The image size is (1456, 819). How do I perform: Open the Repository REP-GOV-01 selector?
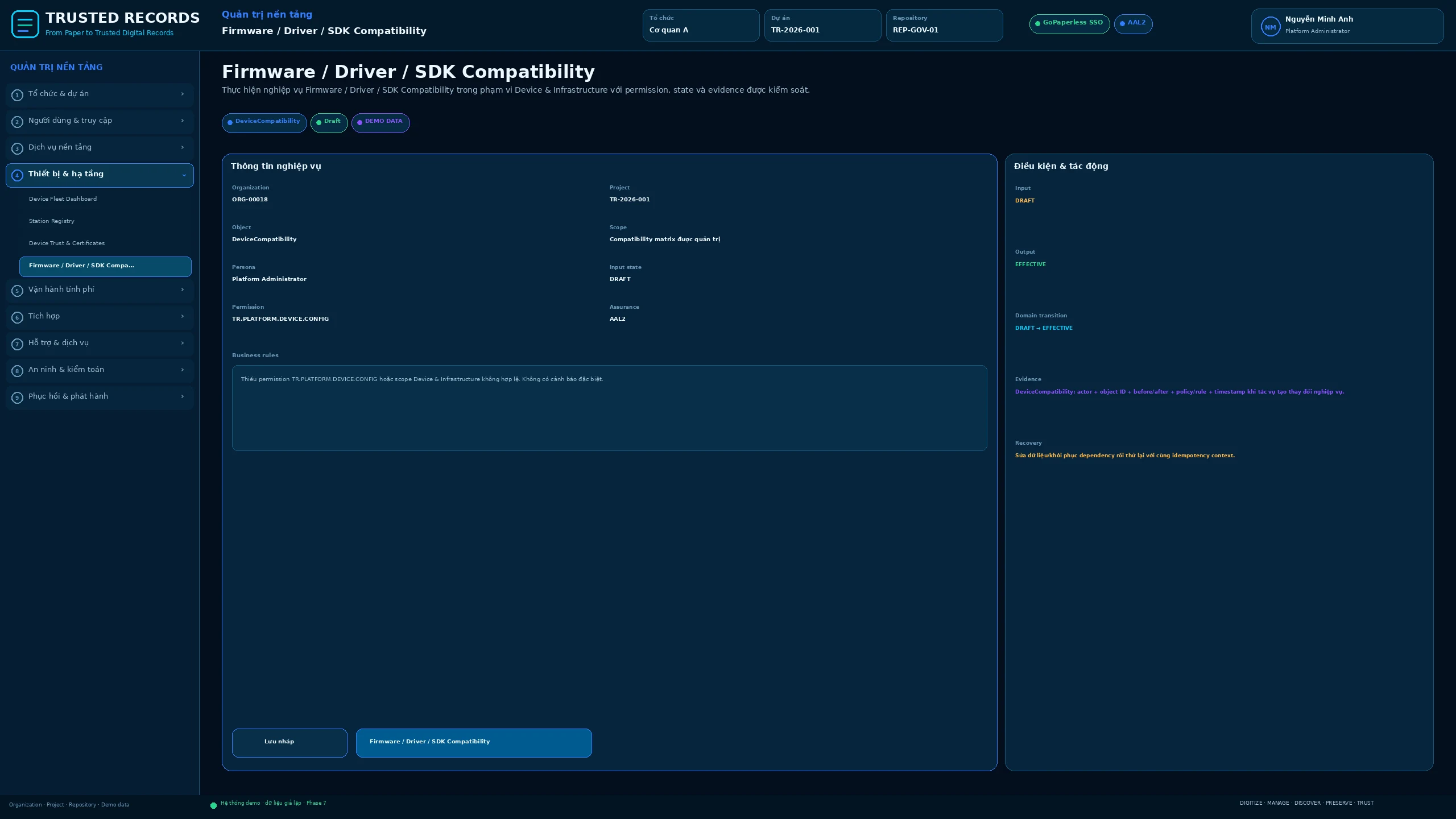944,25
